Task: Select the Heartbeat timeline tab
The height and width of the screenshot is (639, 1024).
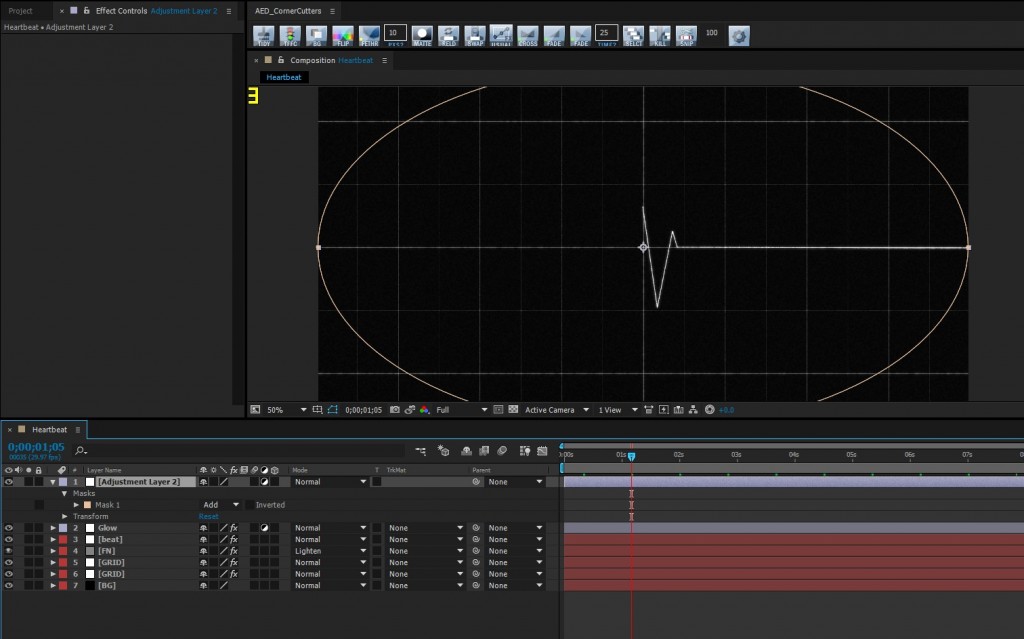Action: 48,429
